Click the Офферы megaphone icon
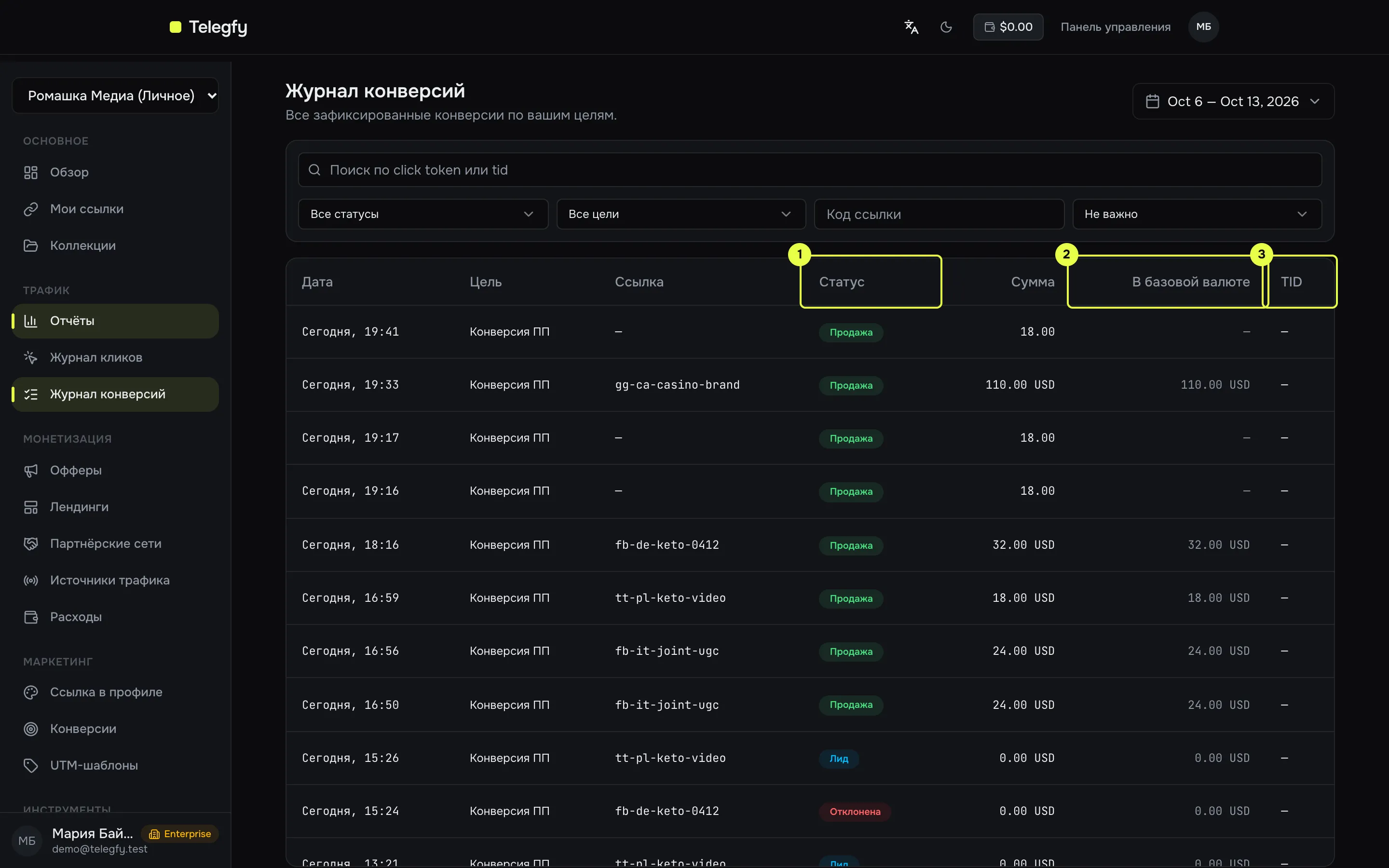This screenshot has height=868, width=1389. coord(31,470)
